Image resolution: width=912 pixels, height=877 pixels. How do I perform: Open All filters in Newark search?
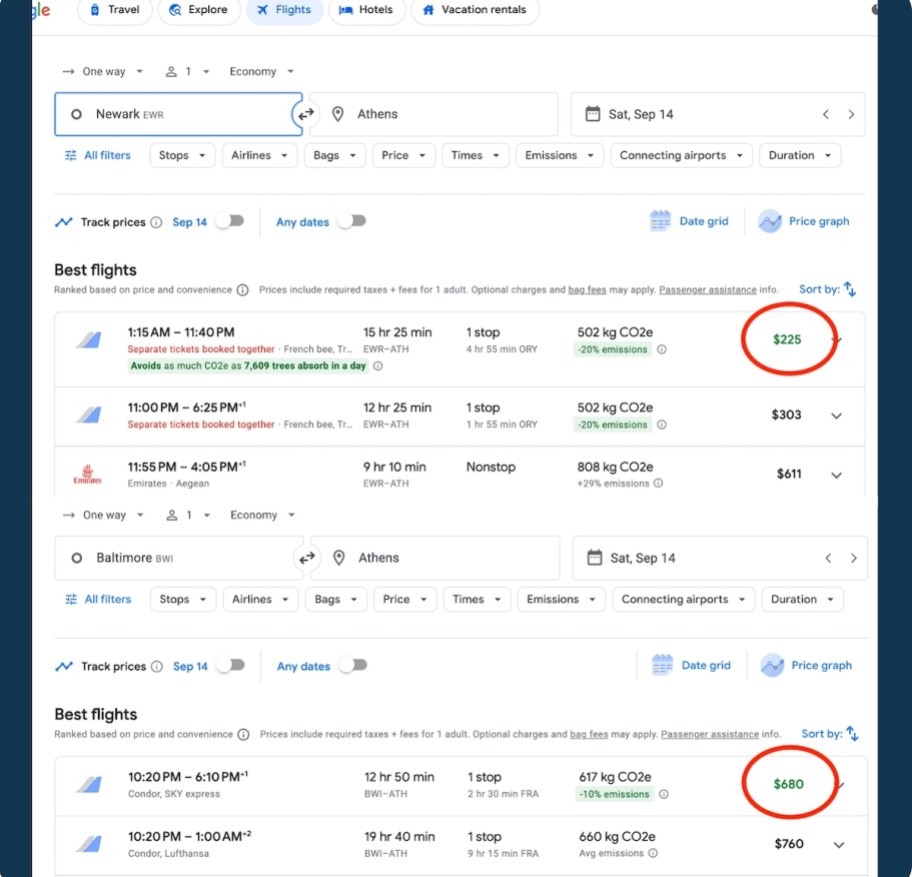[x=98, y=155]
